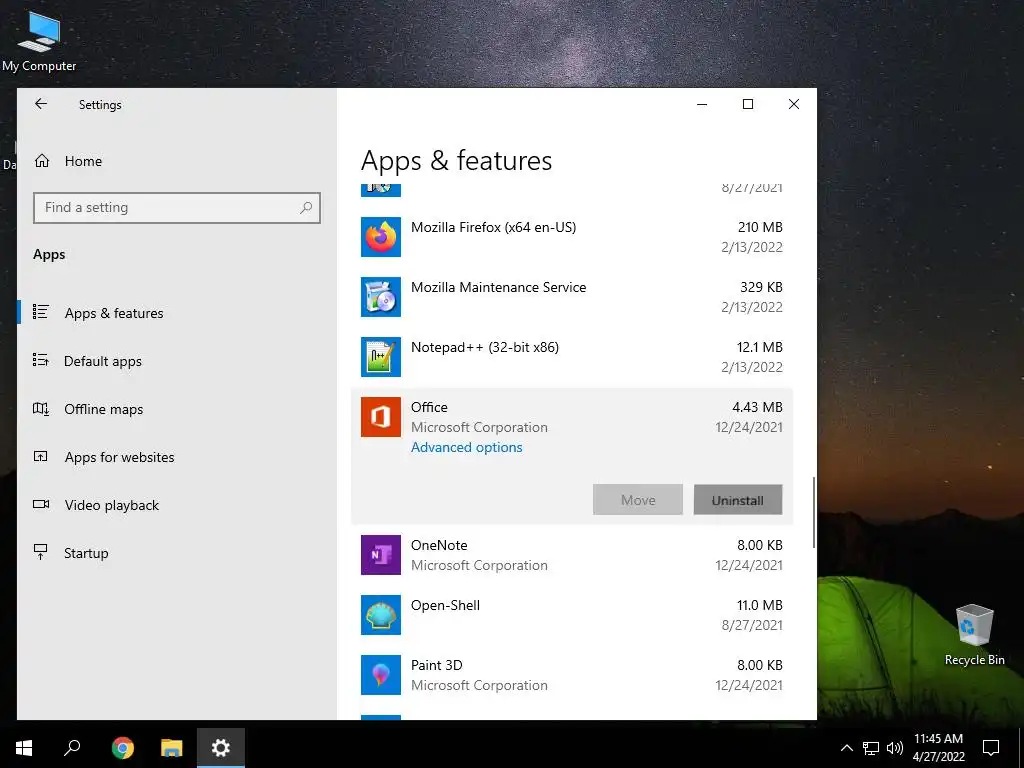Screen dimensions: 1024x768
Task: Click the Video playback camera icon
Action: [x=40, y=504]
